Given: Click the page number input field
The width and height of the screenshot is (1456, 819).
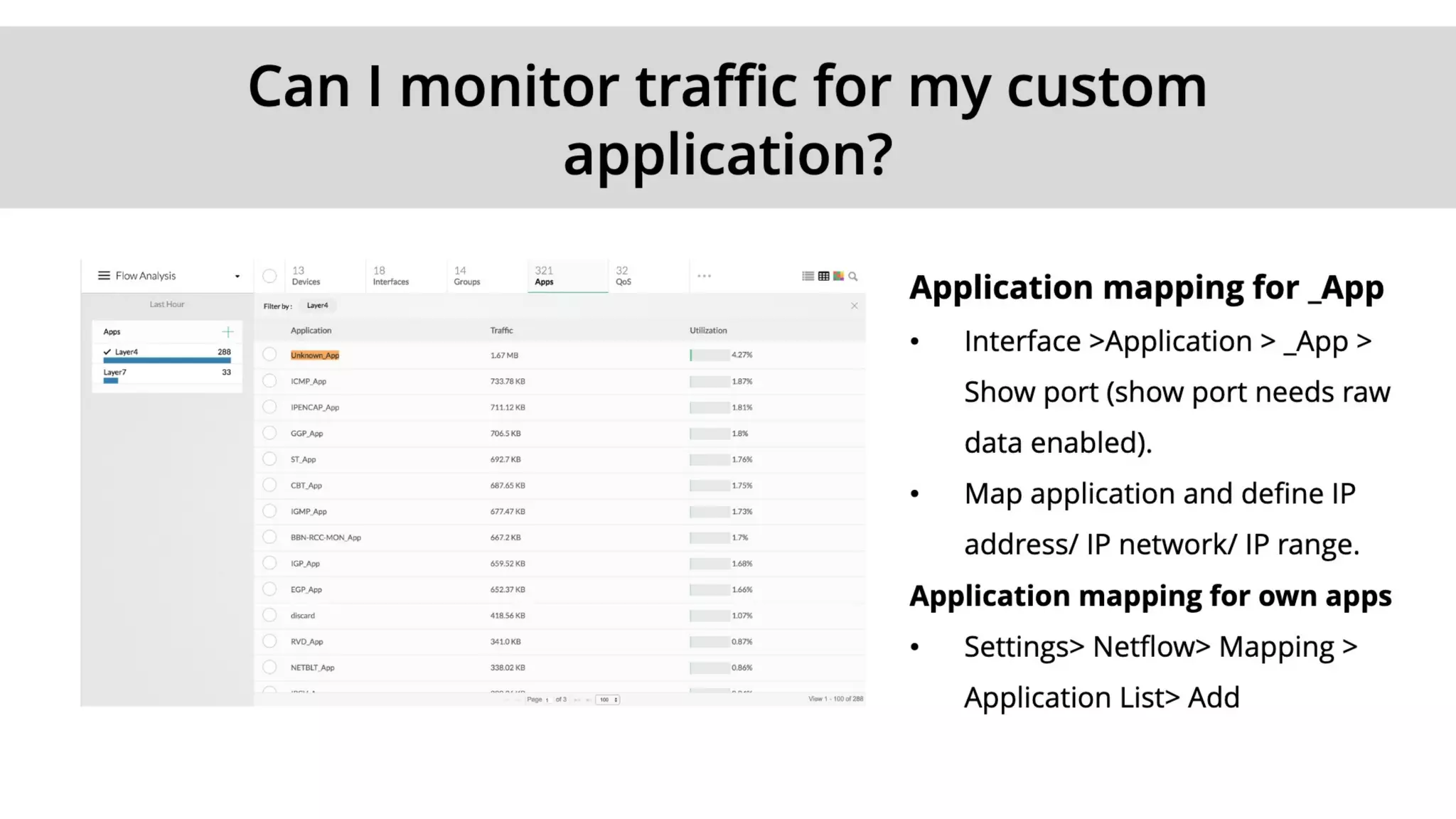Looking at the screenshot, I should click(x=547, y=700).
